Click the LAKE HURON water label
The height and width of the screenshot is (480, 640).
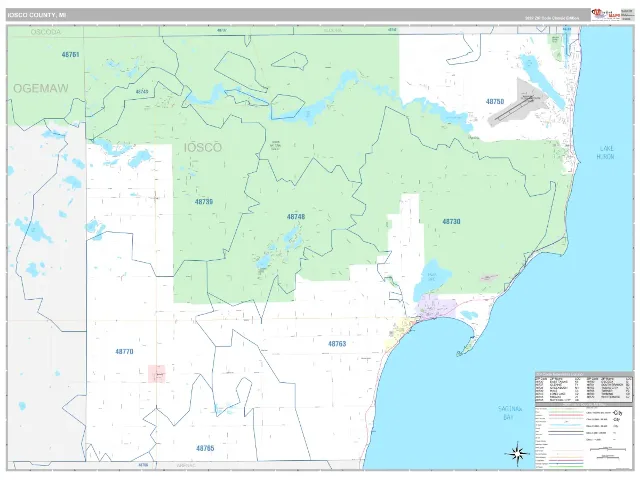pyautogui.click(x=606, y=152)
